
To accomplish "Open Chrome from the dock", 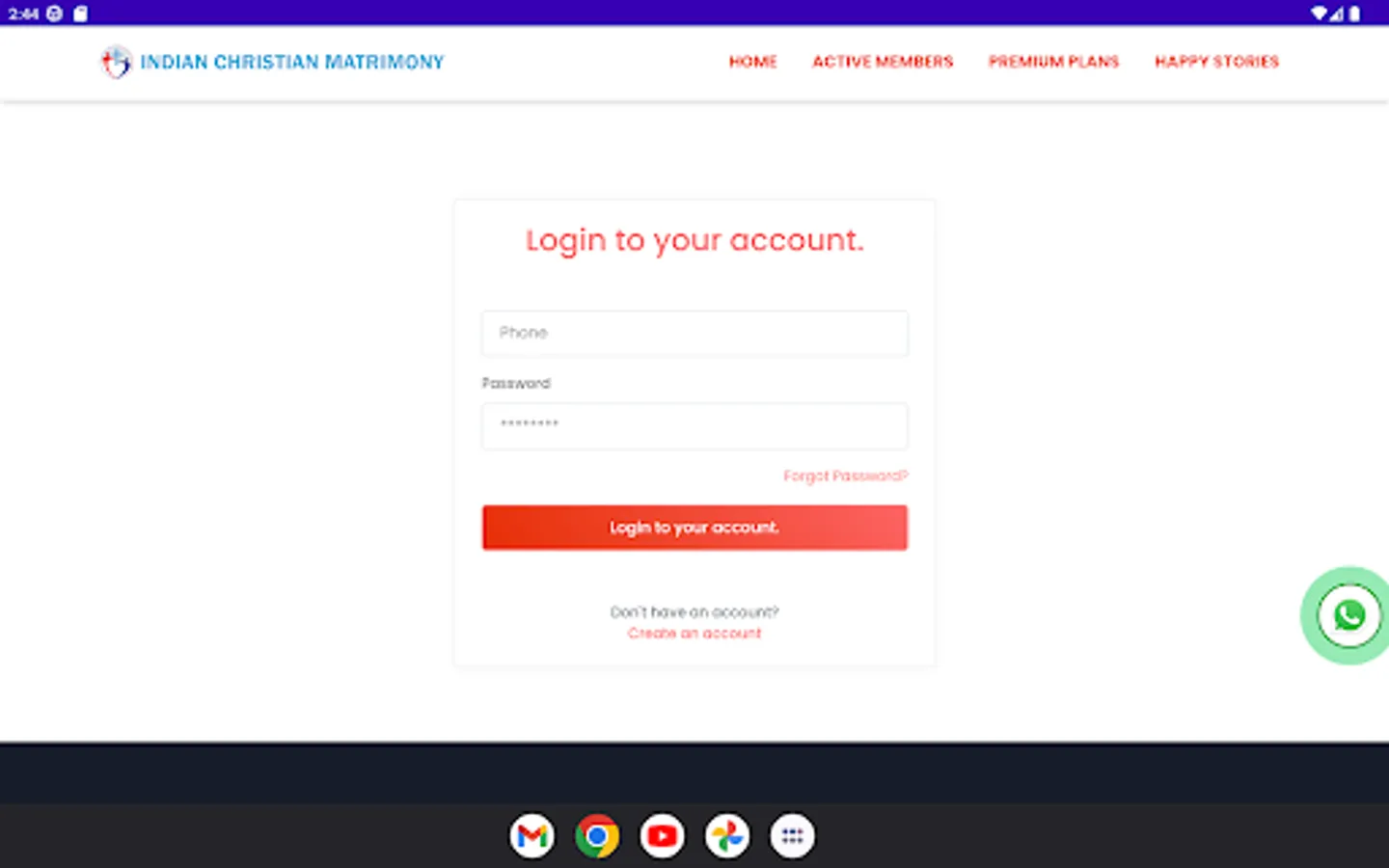I will [597, 836].
